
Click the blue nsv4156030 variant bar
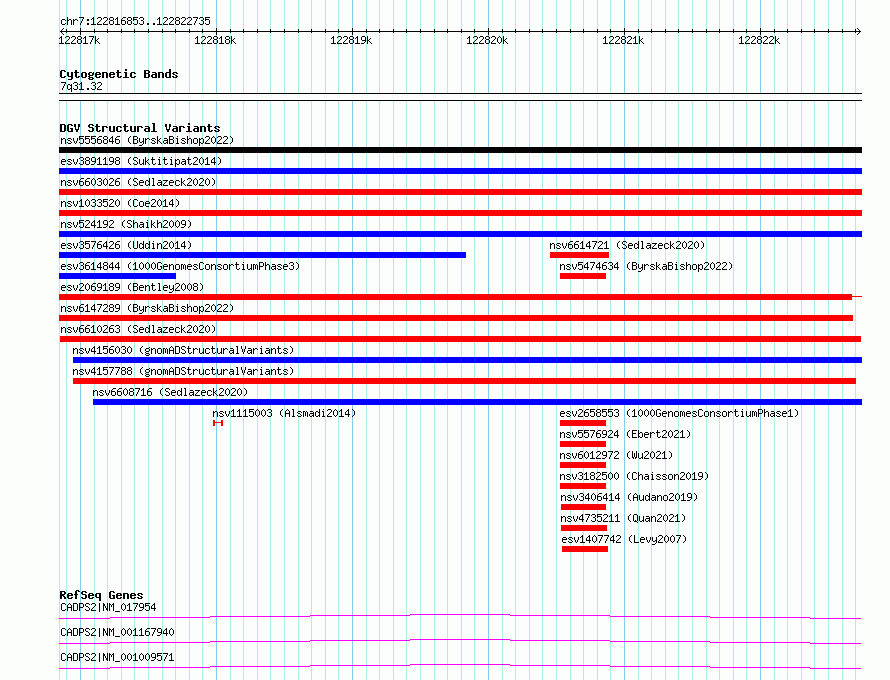point(467,360)
